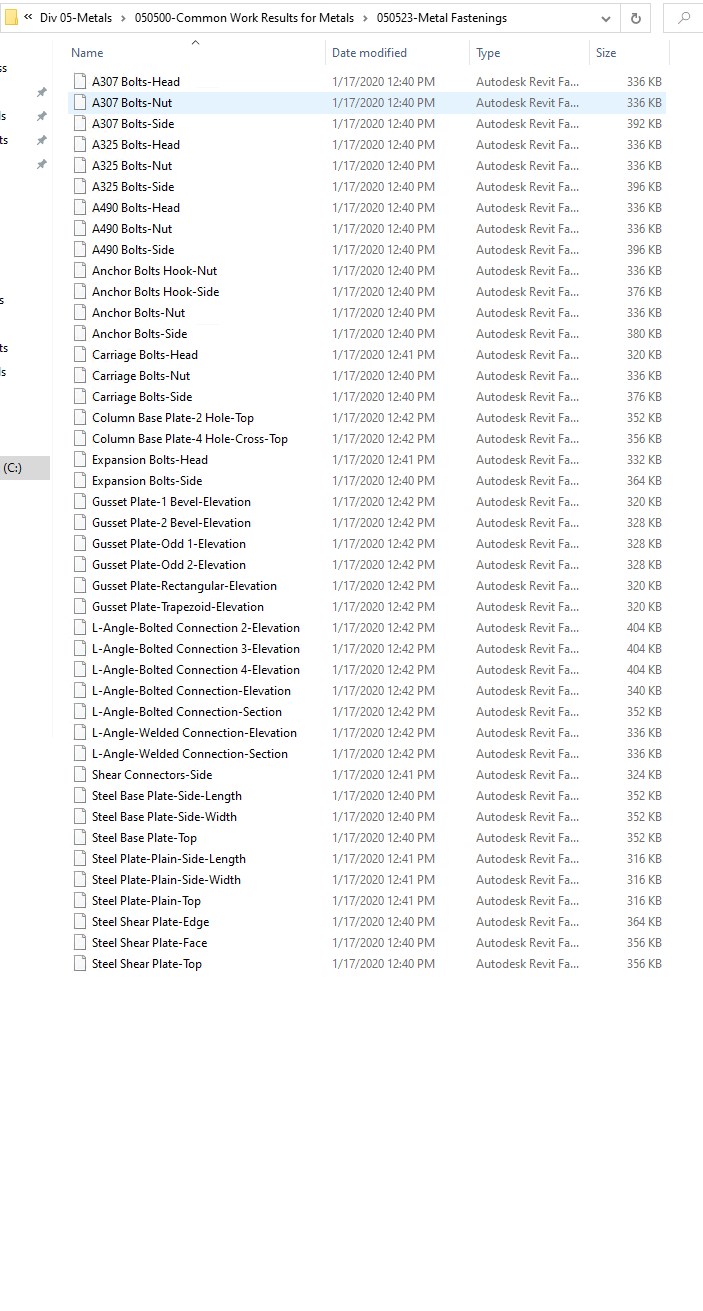Image resolution: width=703 pixels, height=1311 pixels.
Task: Click the file icon for Steel Shear Plate-Top
Action: [80, 963]
